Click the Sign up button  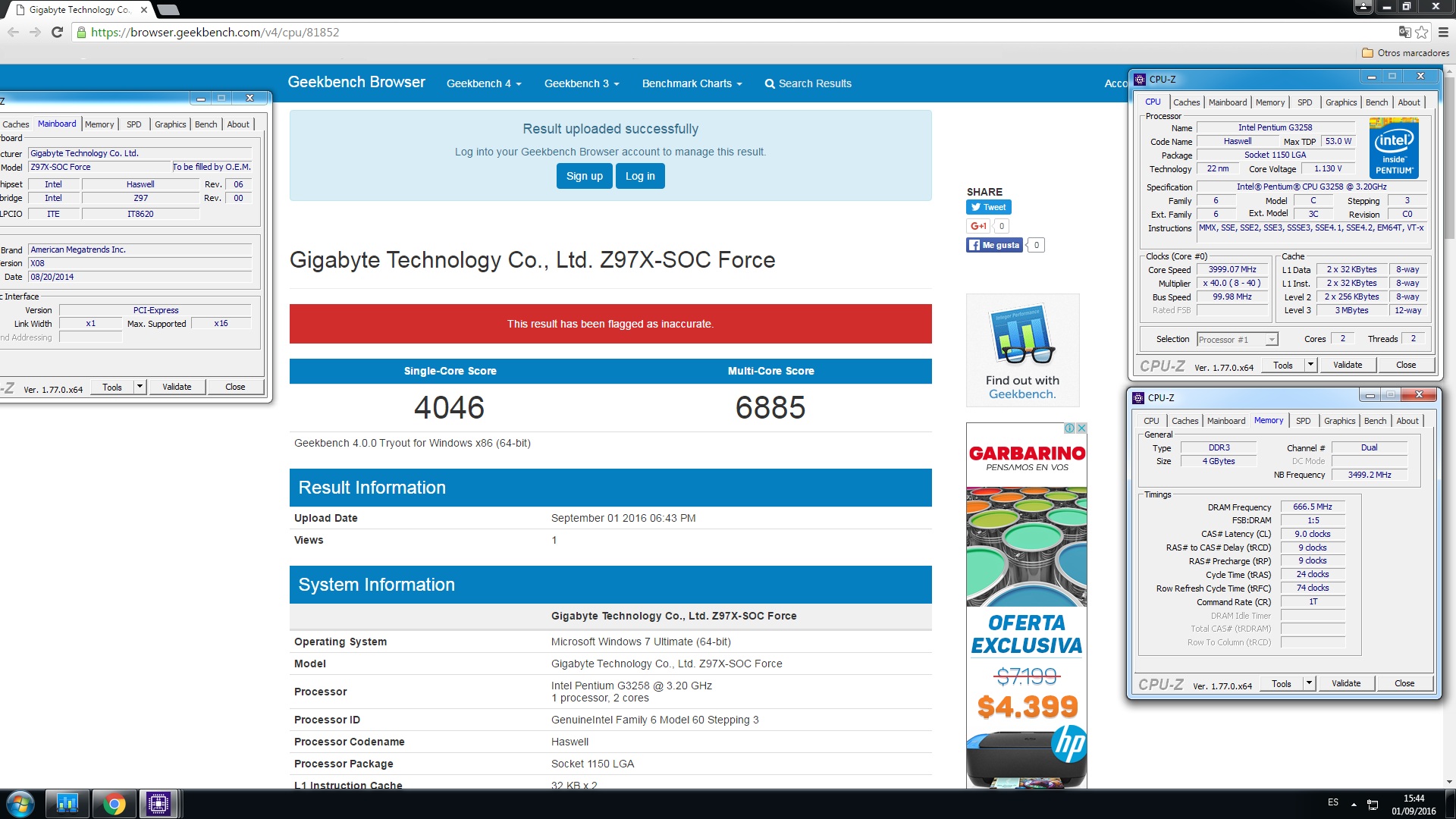(584, 176)
